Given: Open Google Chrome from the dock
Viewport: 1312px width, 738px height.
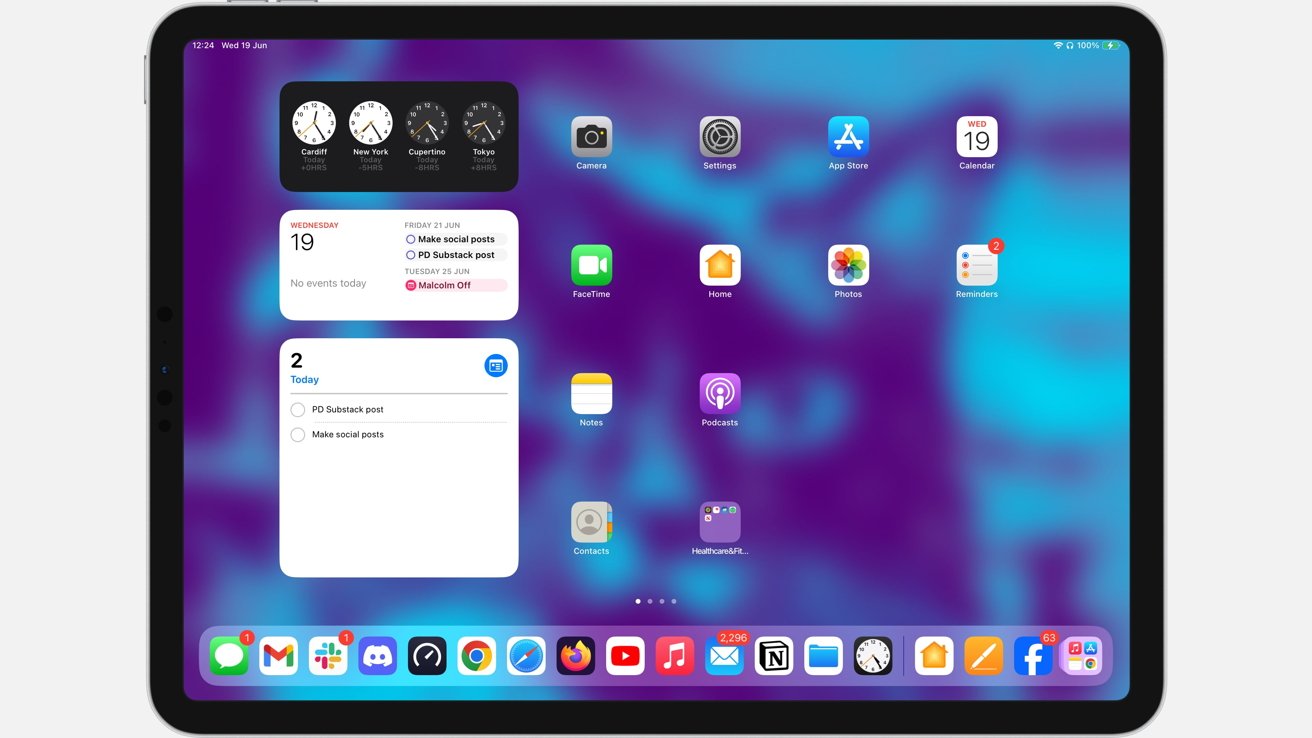Looking at the screenshot, I should [x=477, y=656].
